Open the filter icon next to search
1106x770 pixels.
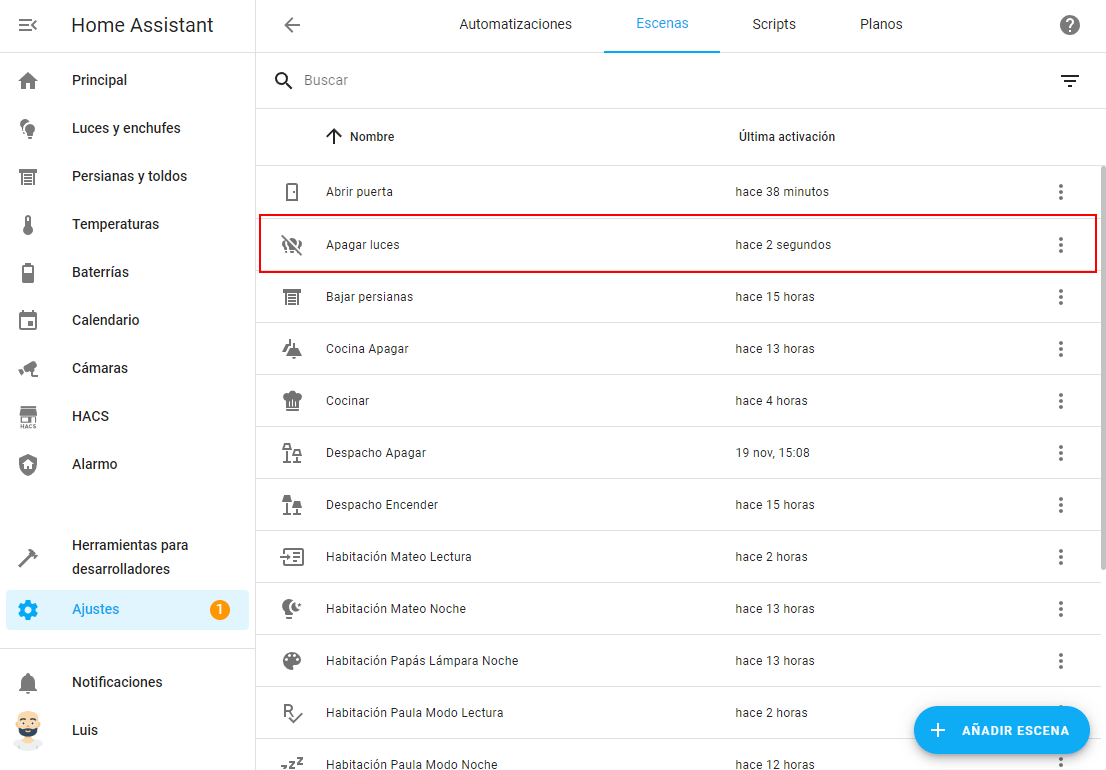pos(1070,81)
